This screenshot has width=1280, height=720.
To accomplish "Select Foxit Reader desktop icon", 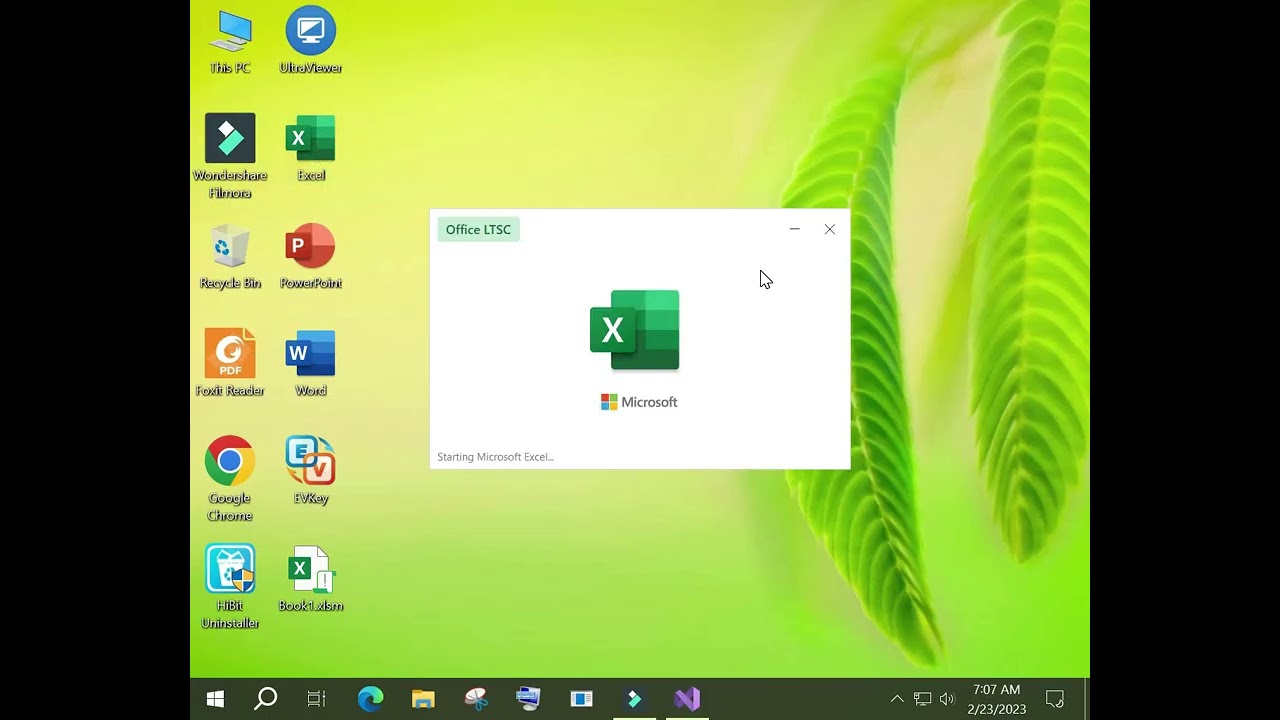I will [230, 363].
